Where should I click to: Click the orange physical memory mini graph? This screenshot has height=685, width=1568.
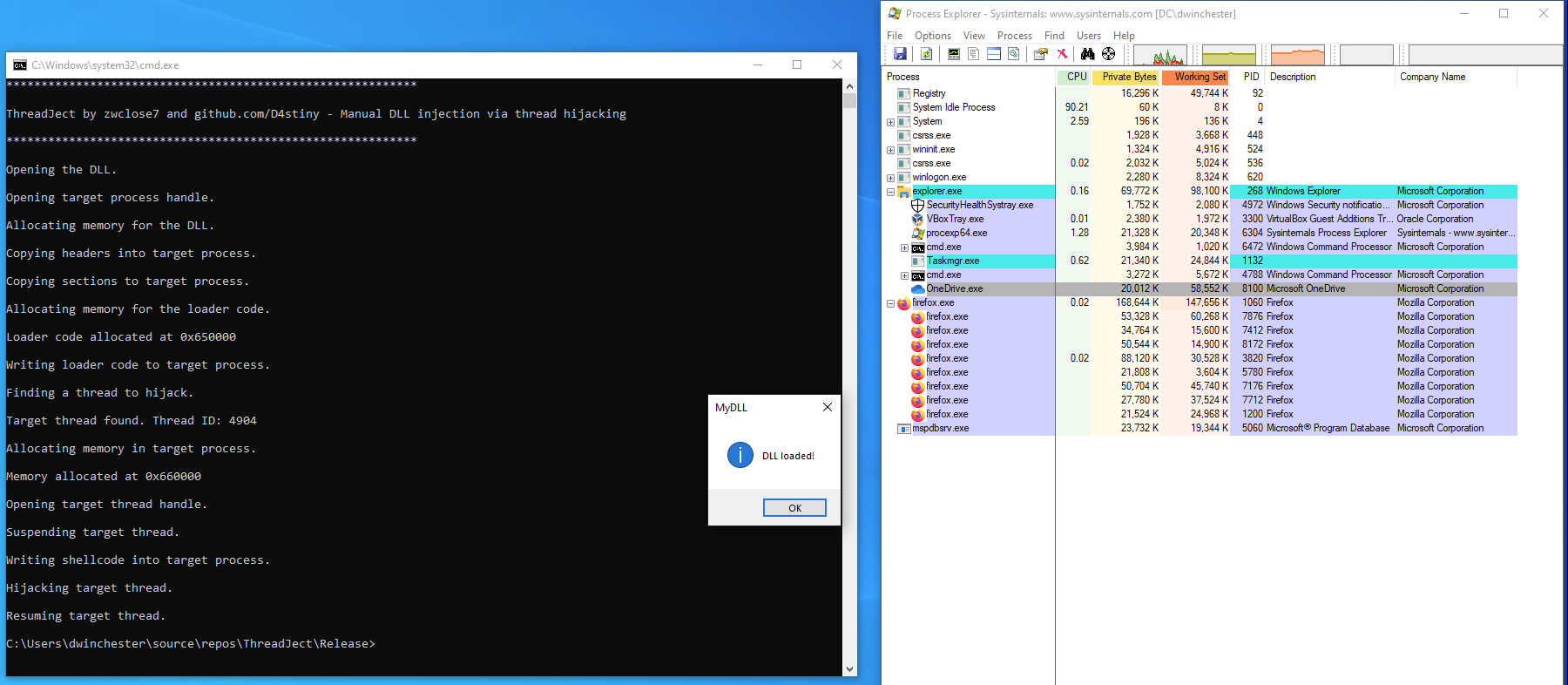(1297, 55)
